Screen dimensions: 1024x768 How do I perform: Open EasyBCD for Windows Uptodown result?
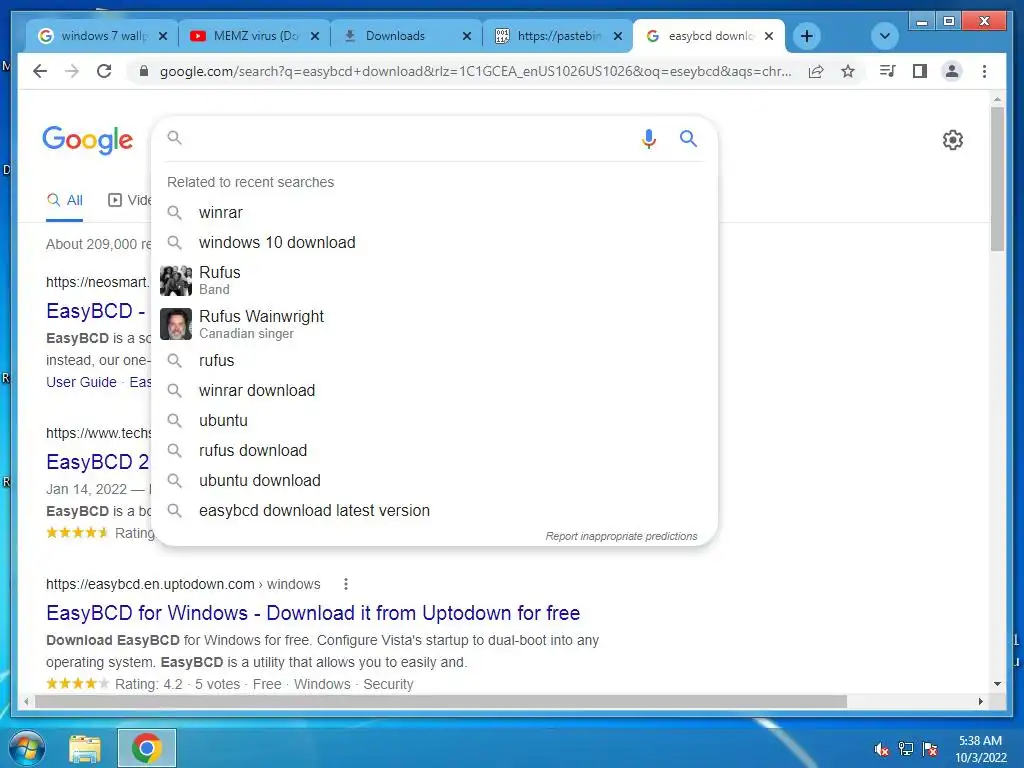[x=313, y=613]
